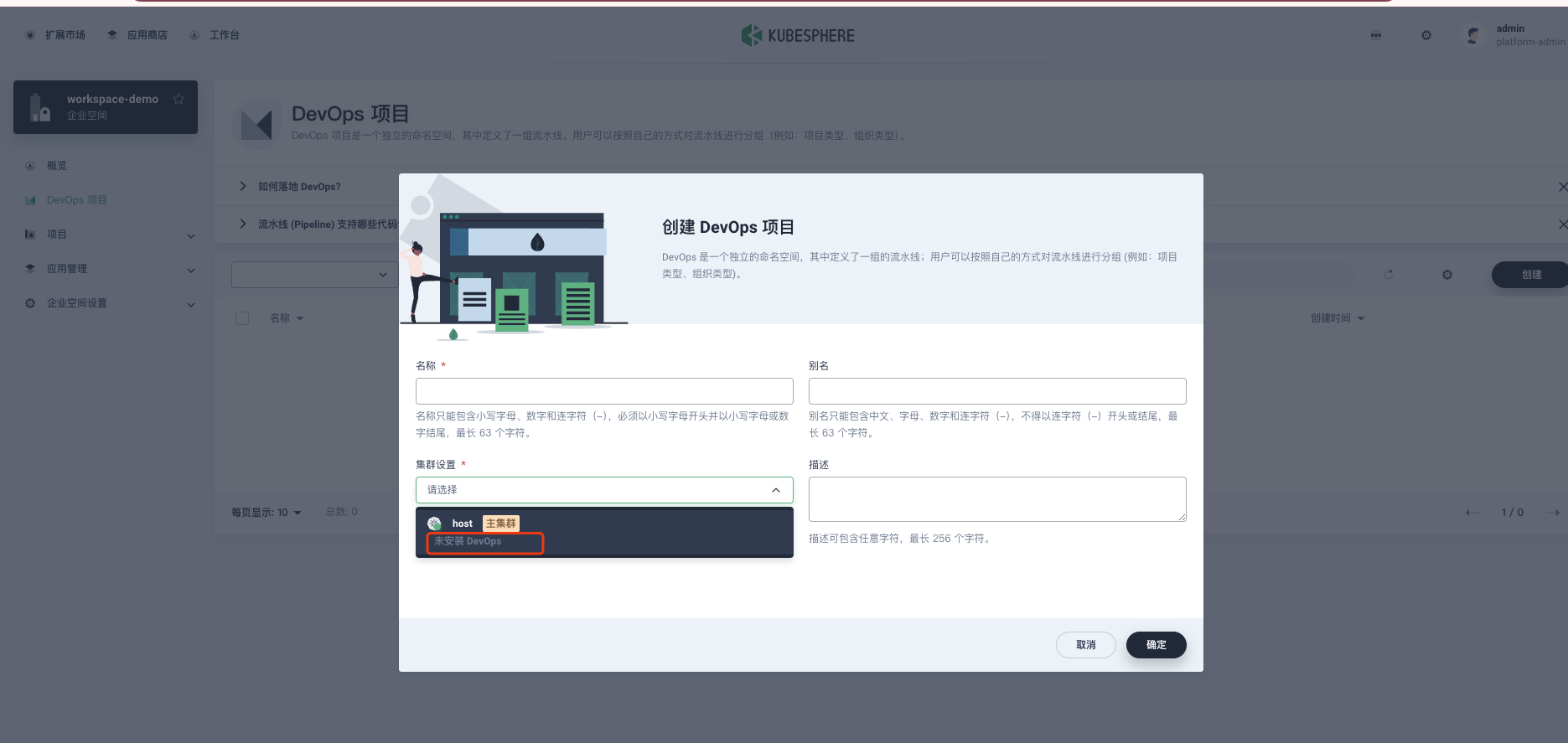The image size is (1568, 743).
Task: Click the settings gear in top bar
Action: [x=1426, y=35]
